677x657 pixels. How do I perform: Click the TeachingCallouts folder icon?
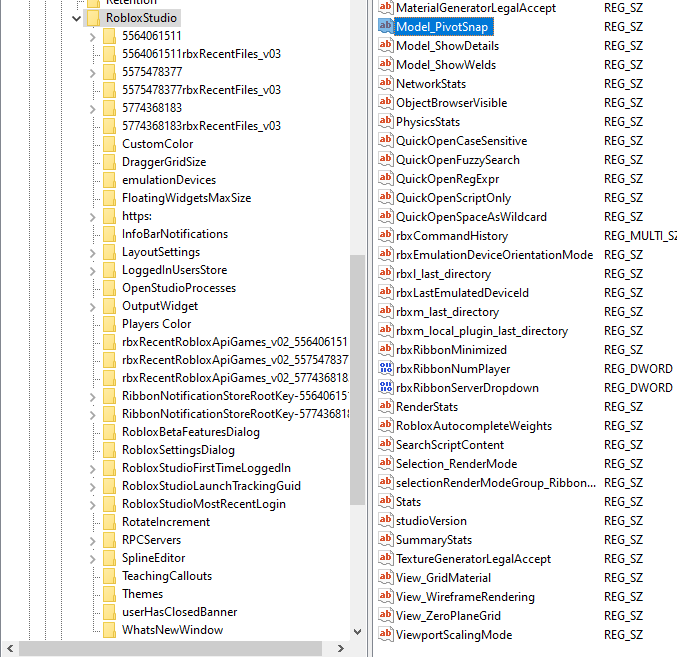(110, 576)
